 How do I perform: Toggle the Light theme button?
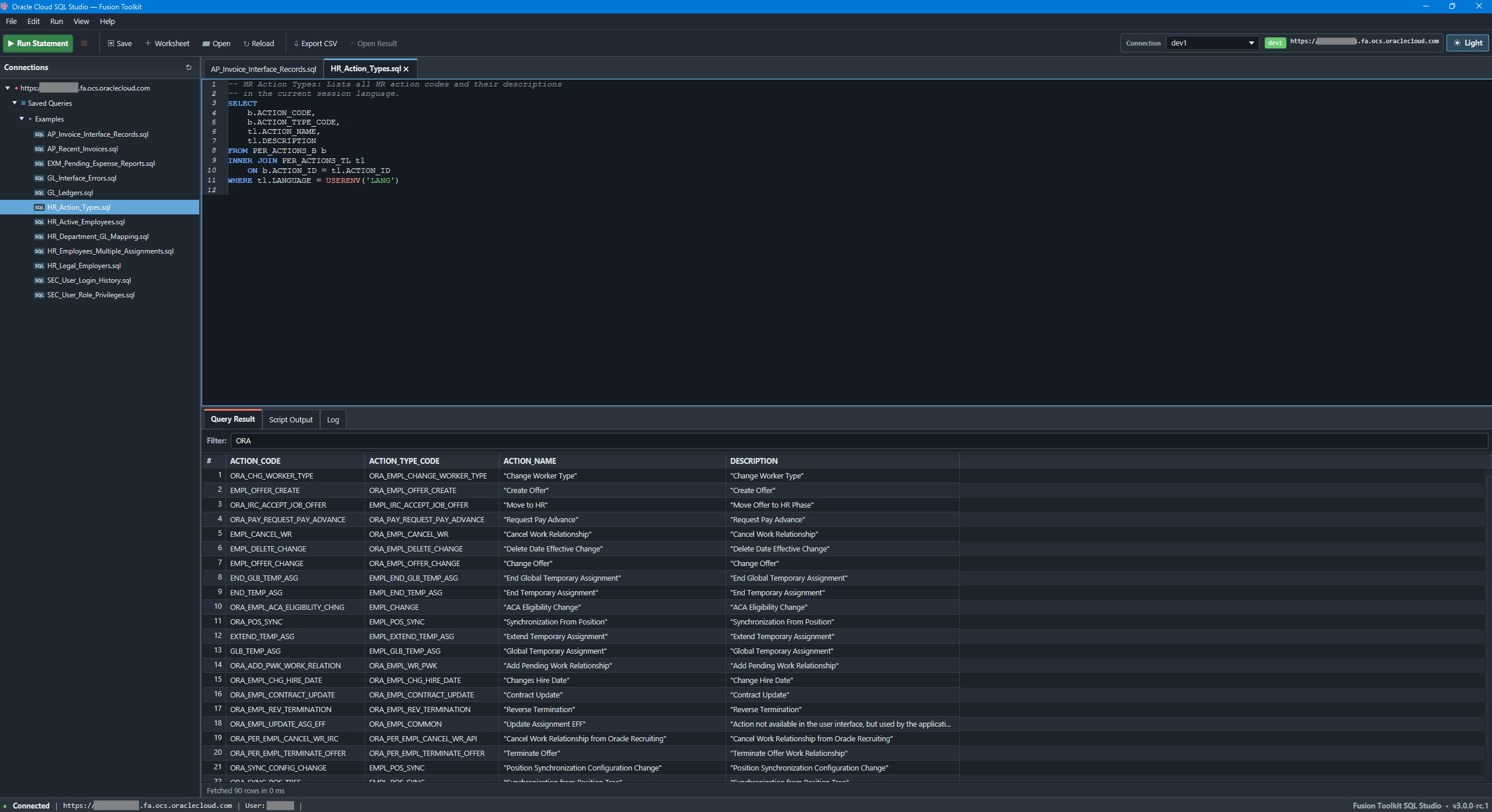tap(1467, 43)
